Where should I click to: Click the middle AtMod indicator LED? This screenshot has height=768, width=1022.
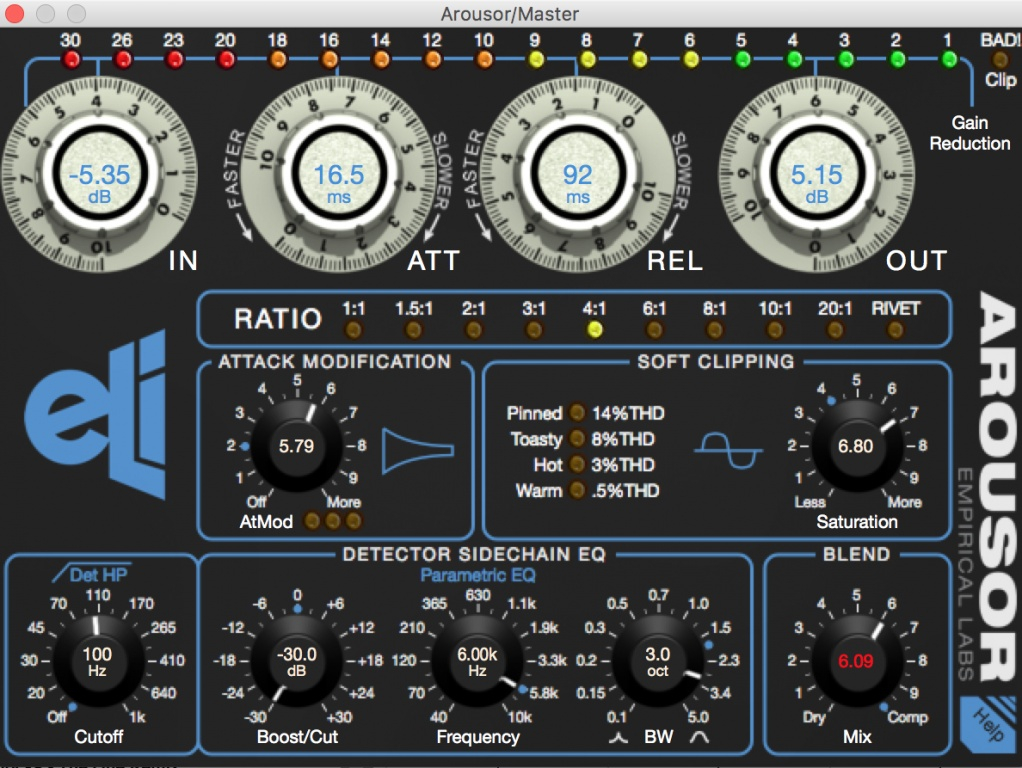[333, 521]
